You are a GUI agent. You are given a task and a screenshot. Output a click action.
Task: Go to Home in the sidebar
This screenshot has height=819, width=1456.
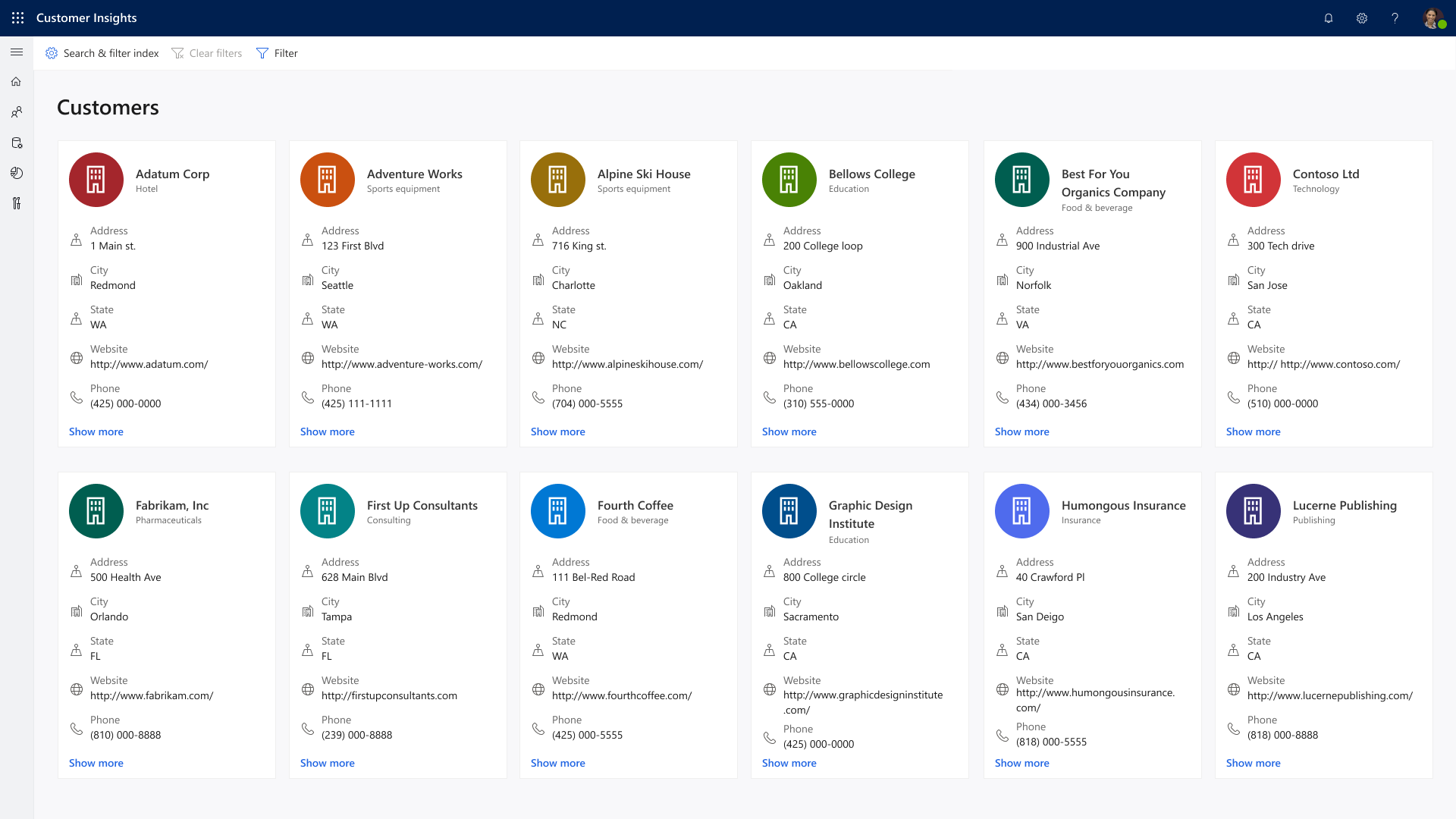(x=17, y=82)
